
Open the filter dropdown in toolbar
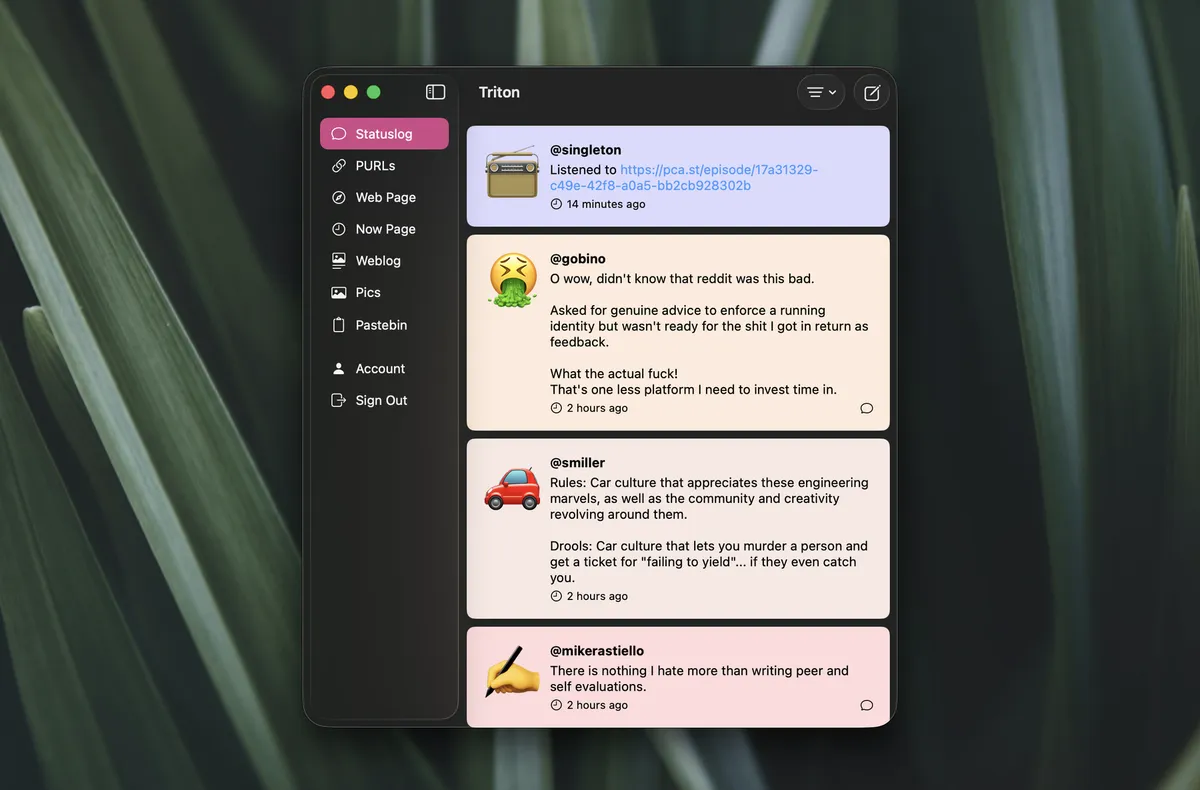tap(821, 92)
